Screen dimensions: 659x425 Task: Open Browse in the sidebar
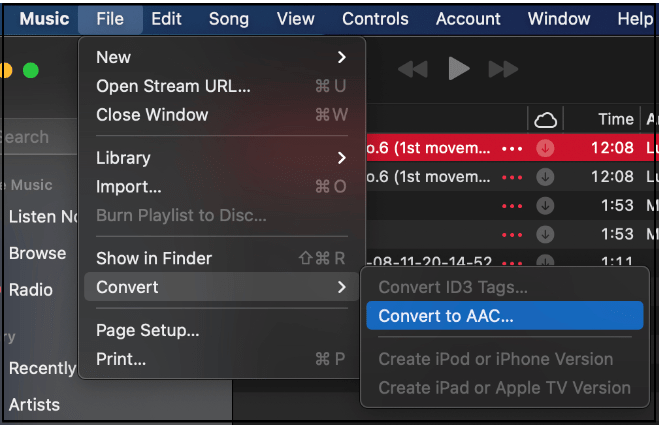pyautogui.click(x=37, y=253)
